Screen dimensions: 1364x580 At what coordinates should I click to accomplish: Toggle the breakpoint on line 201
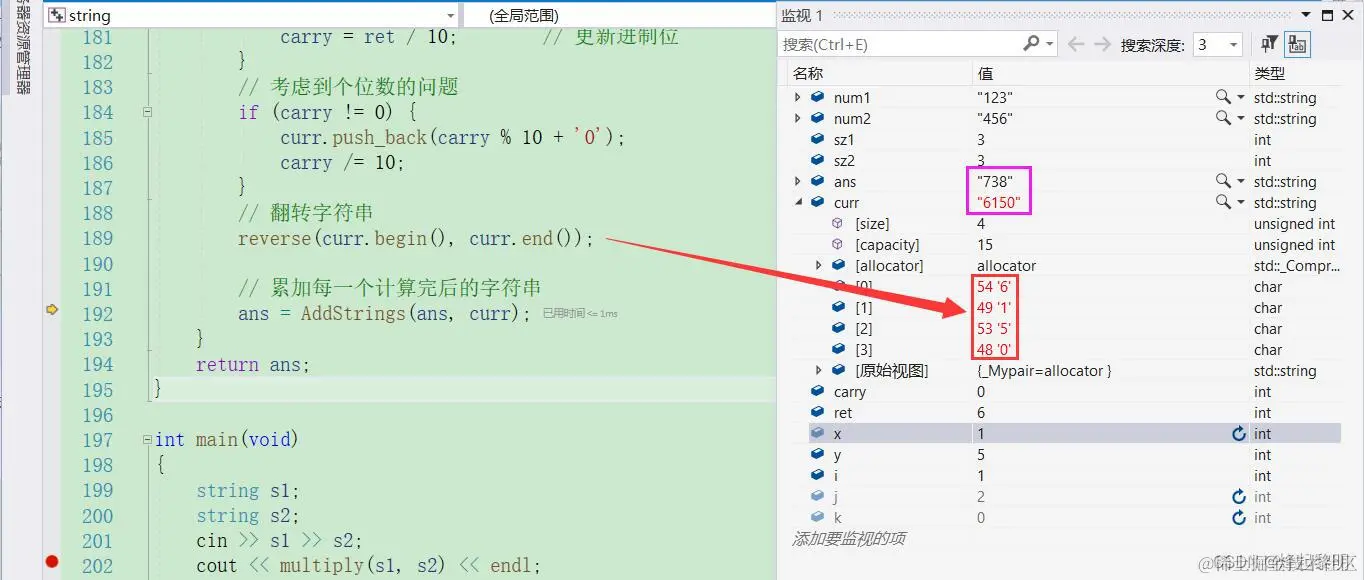click(53, 541)
